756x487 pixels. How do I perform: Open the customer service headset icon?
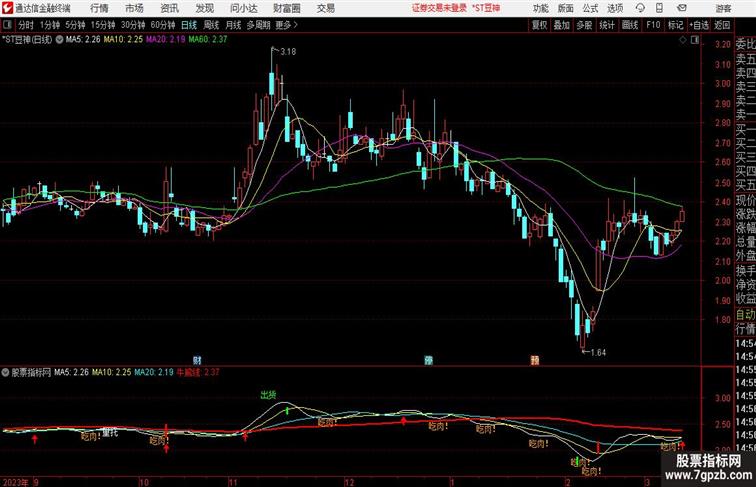click(x=640, y=8)
